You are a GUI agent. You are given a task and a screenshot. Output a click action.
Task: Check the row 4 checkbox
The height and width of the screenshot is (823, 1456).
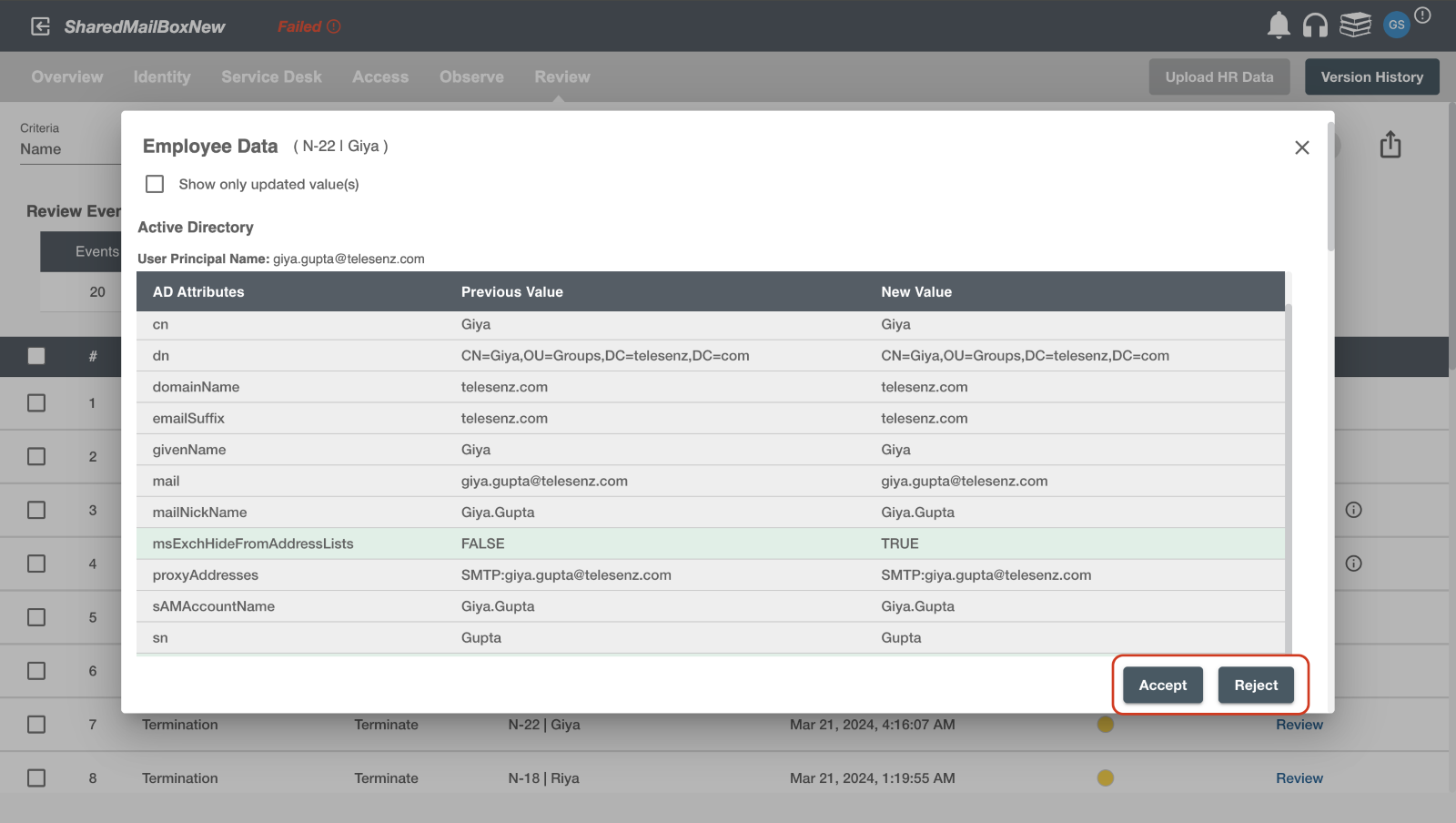coord(36,564)
